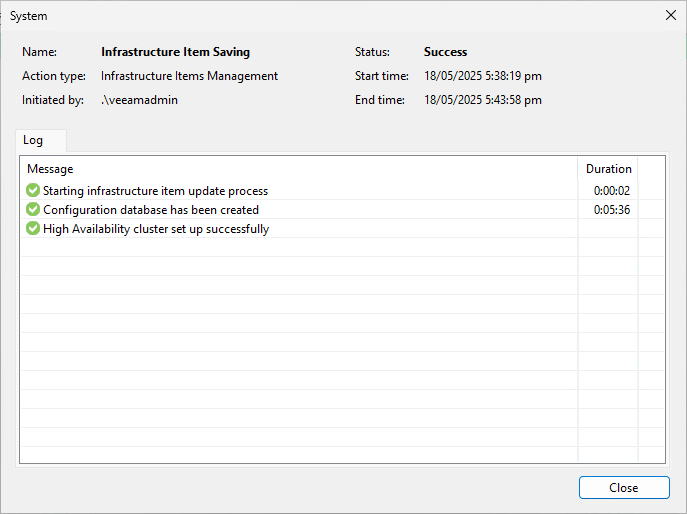Viewport: 687px width, 514px height.
Task: Click the green checkmark beside Configuration database row
Action: pos(33,210)
